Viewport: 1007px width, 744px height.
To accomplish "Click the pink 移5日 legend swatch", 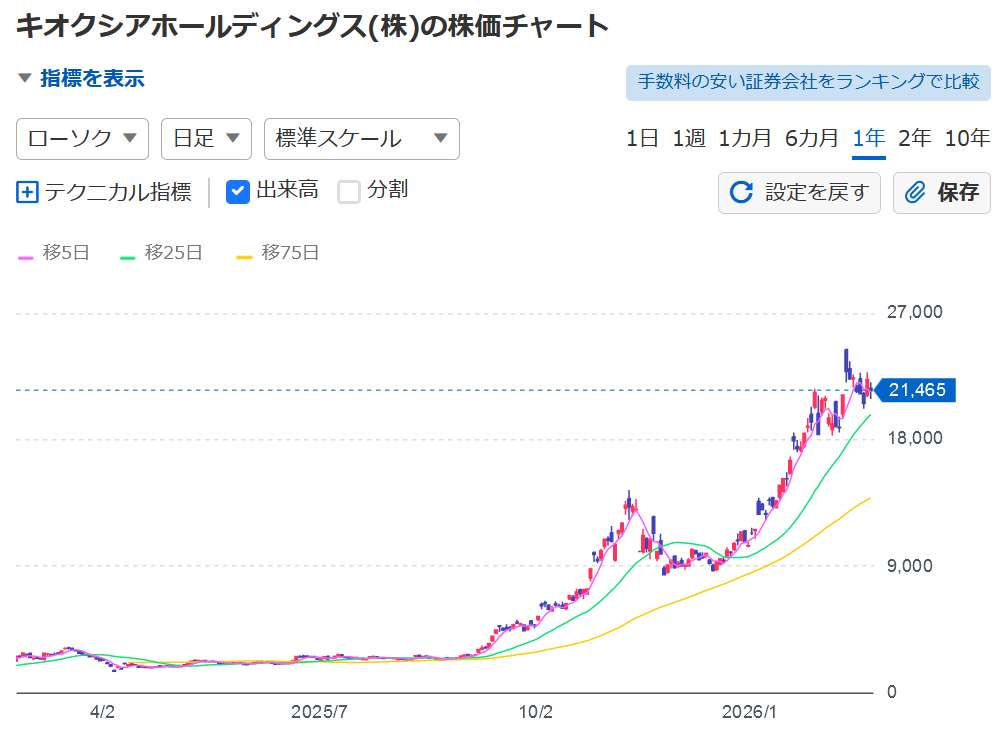I will point(27,255).
